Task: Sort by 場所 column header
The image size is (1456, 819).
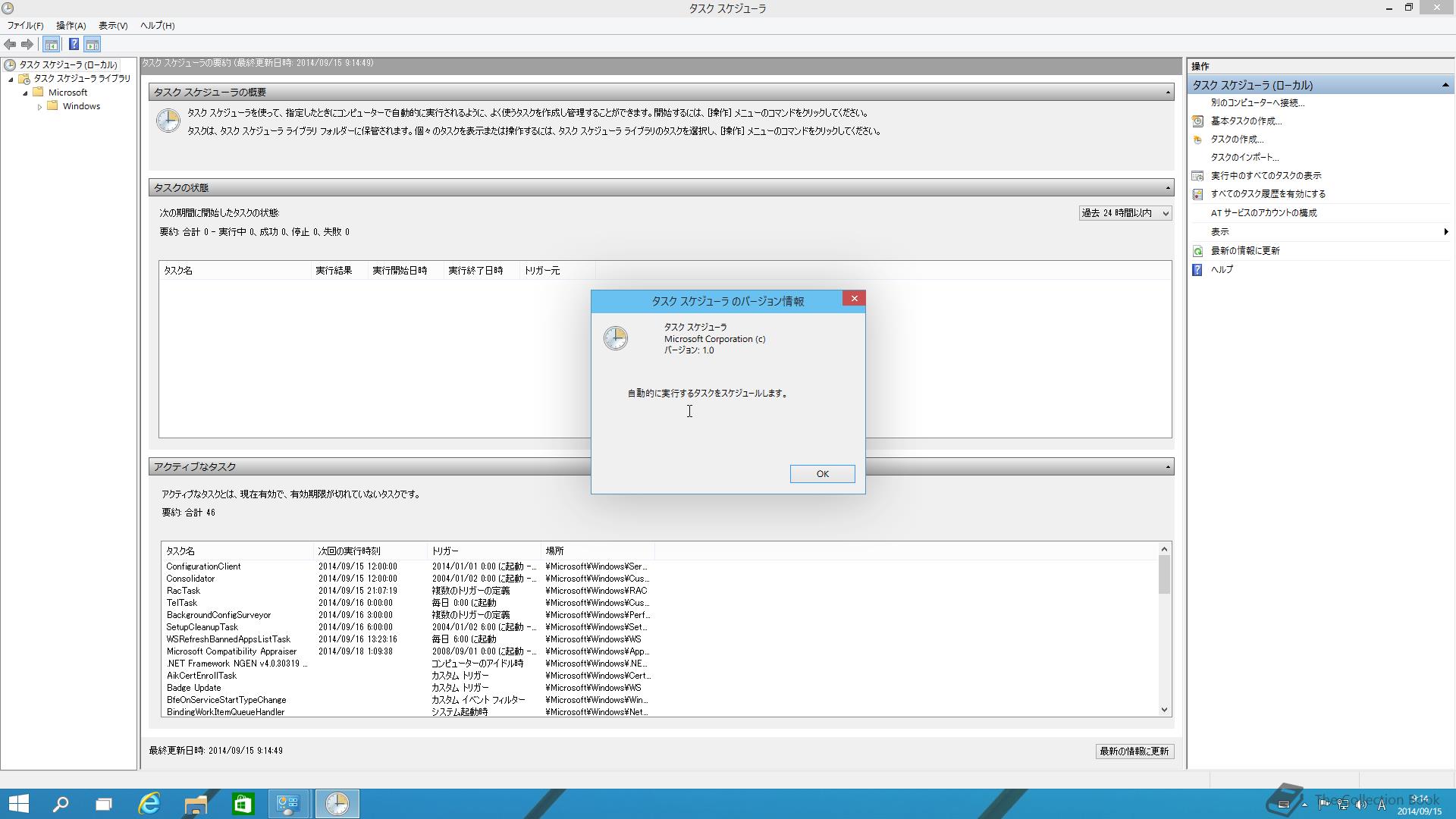Action: 598,551
